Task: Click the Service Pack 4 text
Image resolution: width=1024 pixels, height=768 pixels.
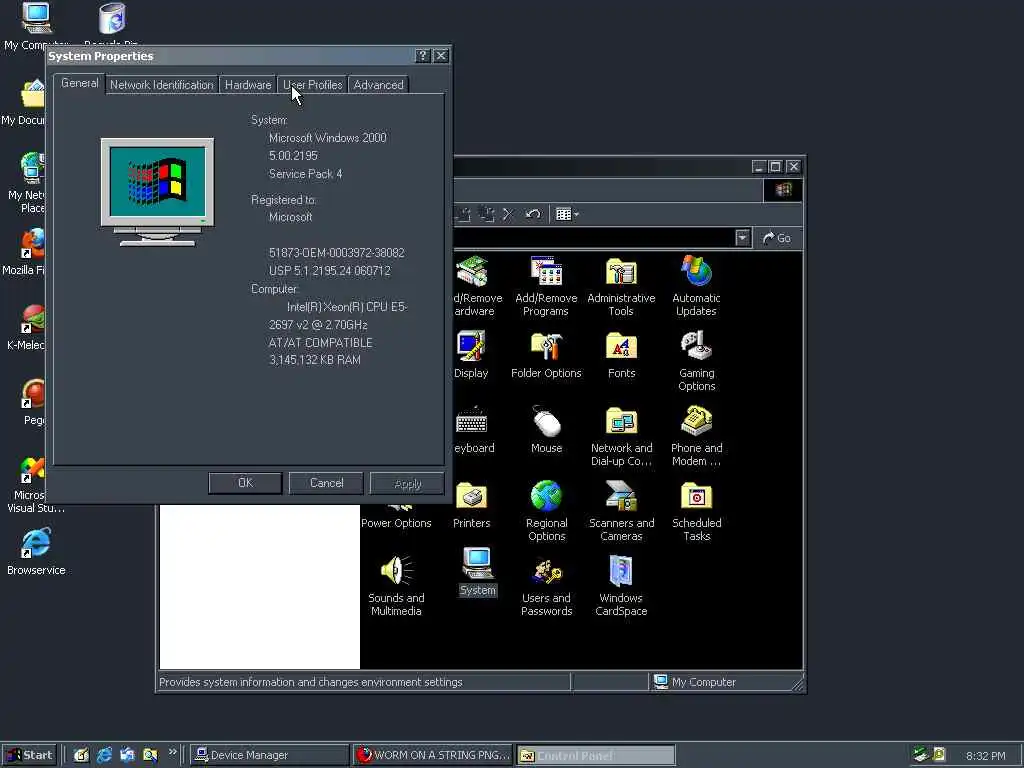Action: pos(305,173)
